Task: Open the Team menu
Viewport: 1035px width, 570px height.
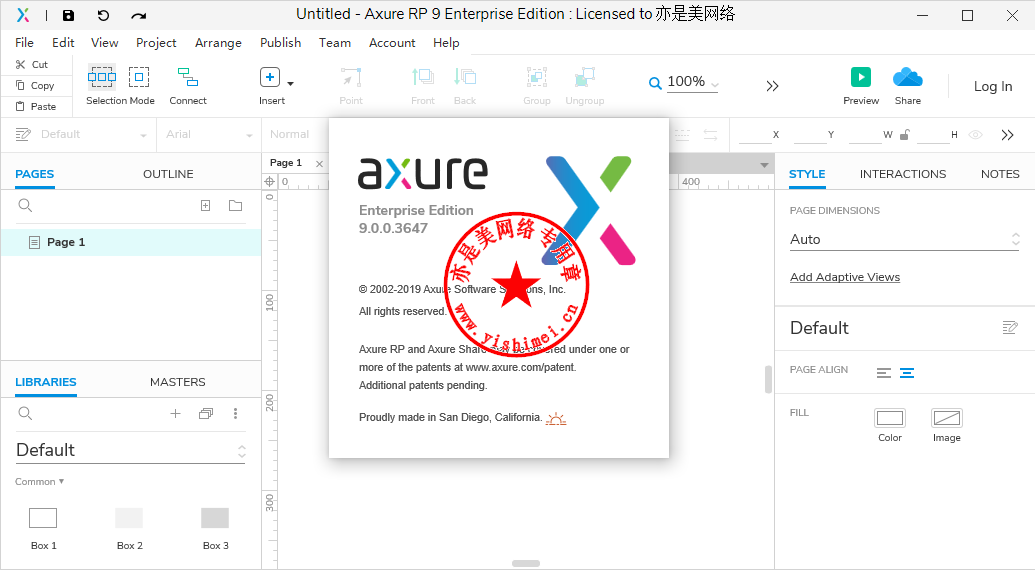Action: coord(335,42)
